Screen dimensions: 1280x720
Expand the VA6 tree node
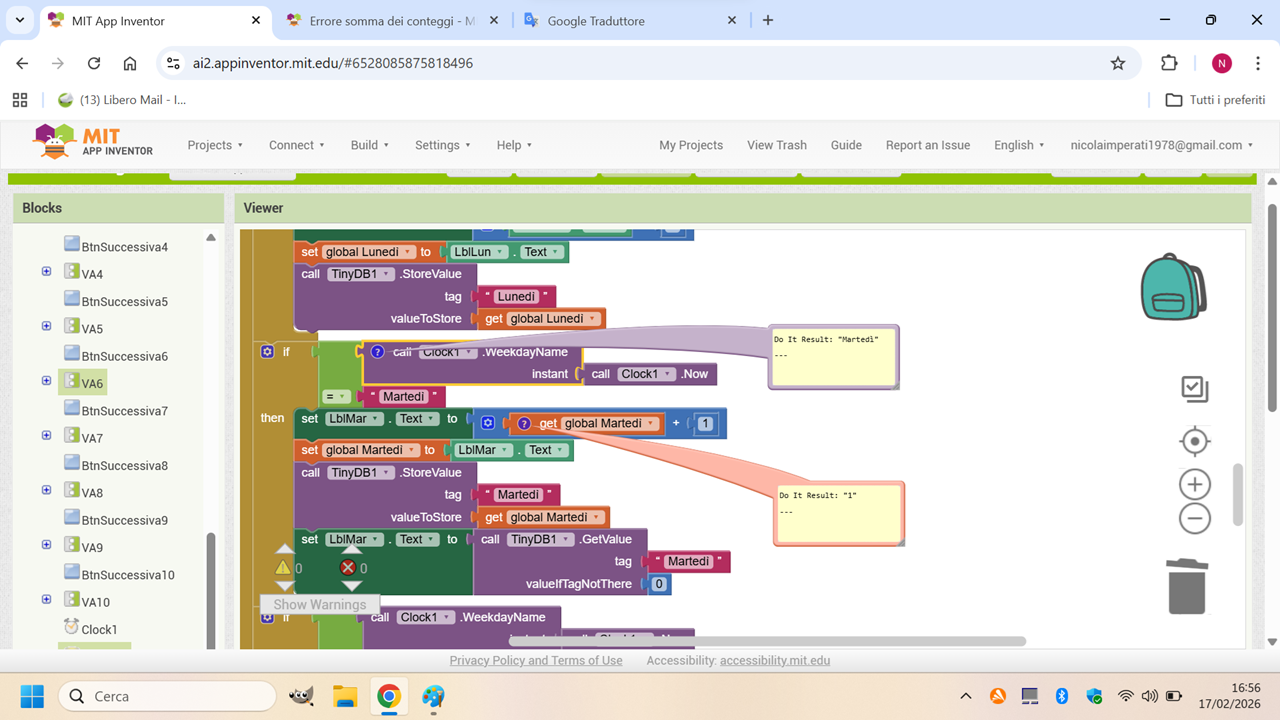tap(46, 381)
